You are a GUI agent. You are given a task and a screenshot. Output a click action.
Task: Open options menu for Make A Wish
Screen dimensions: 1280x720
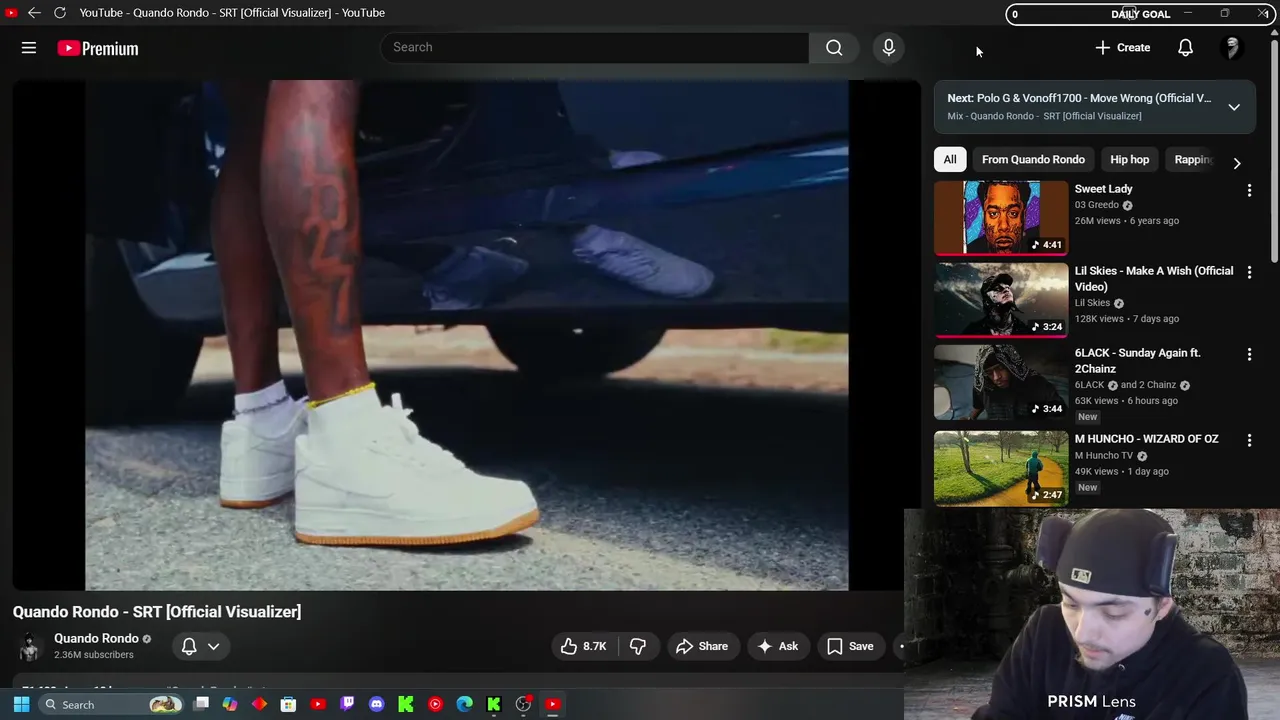1249,272
